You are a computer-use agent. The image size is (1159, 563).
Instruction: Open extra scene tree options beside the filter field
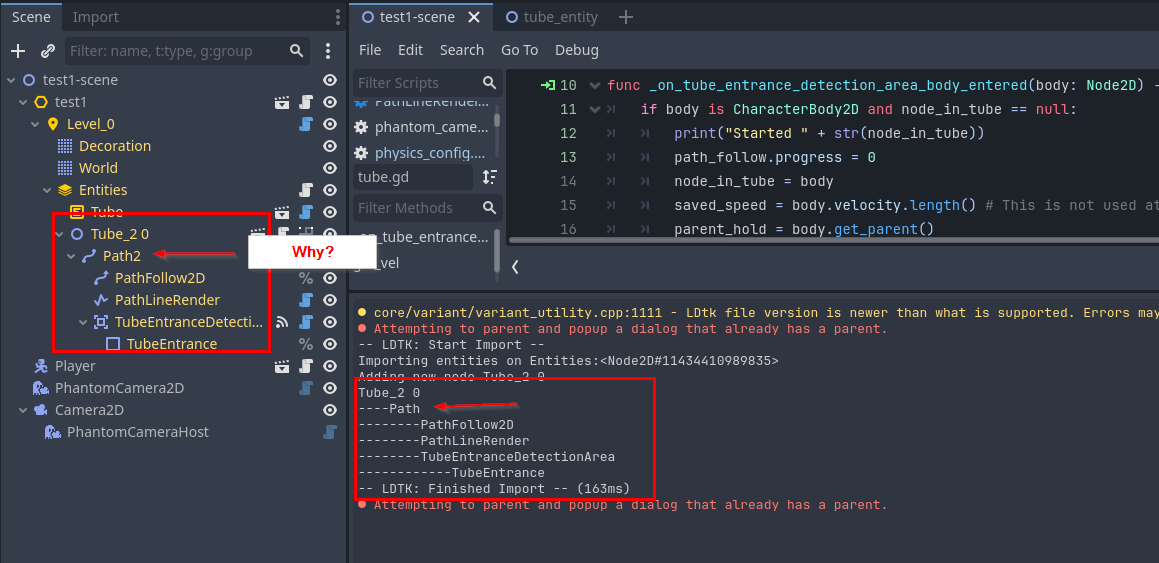(328, 51)
